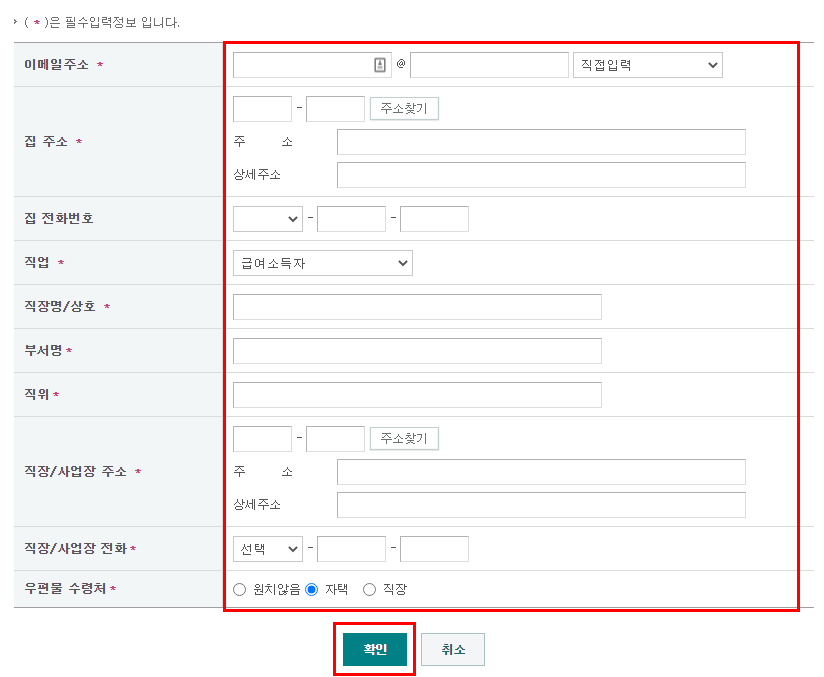
Task: Focus first home postal code field
Action: coord(262,109)
